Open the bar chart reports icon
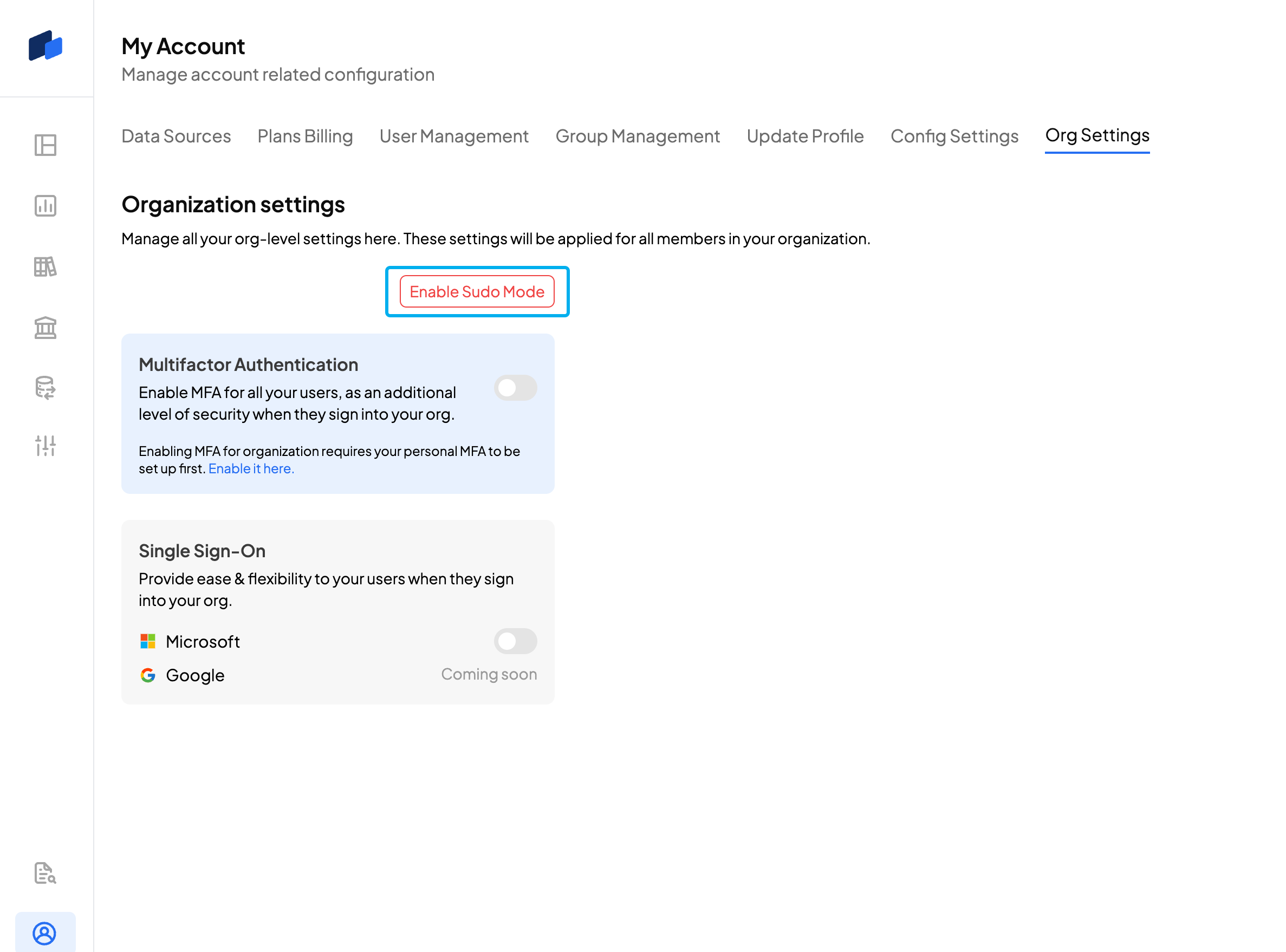The width and height of the screenshot is (1286, 952). [x=46, y=206]
